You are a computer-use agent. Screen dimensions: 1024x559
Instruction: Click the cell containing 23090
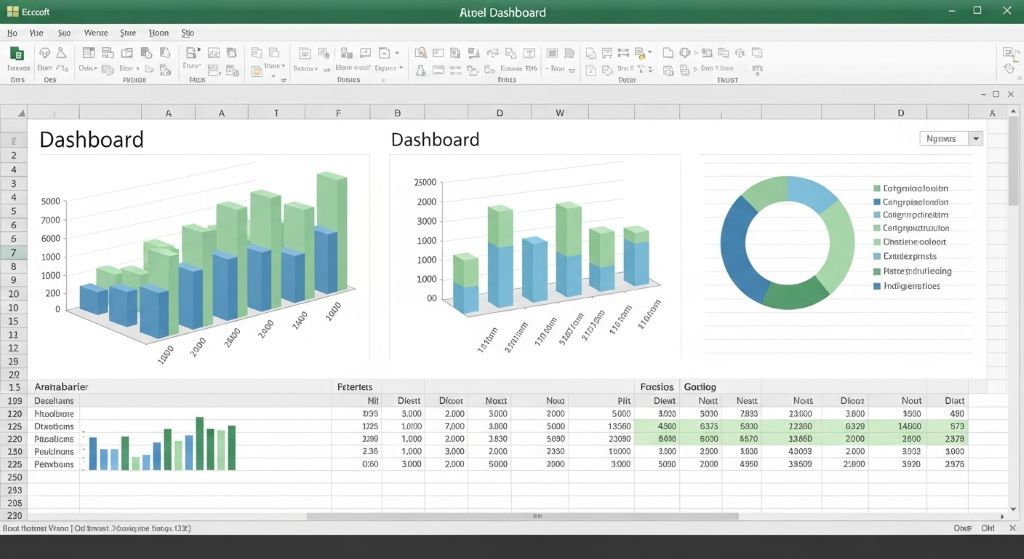point(601,439)
